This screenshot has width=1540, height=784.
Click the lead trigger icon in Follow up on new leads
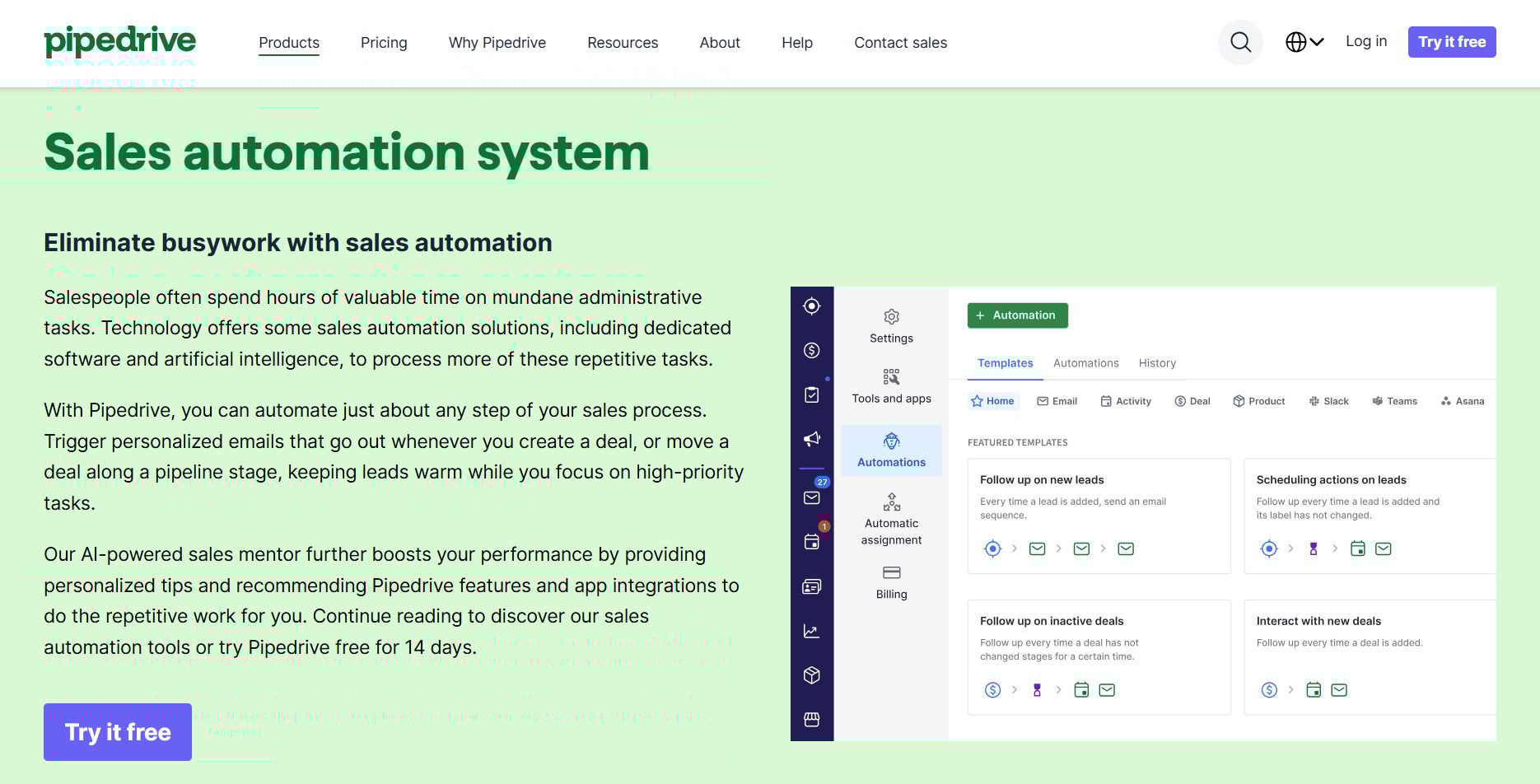993,548
